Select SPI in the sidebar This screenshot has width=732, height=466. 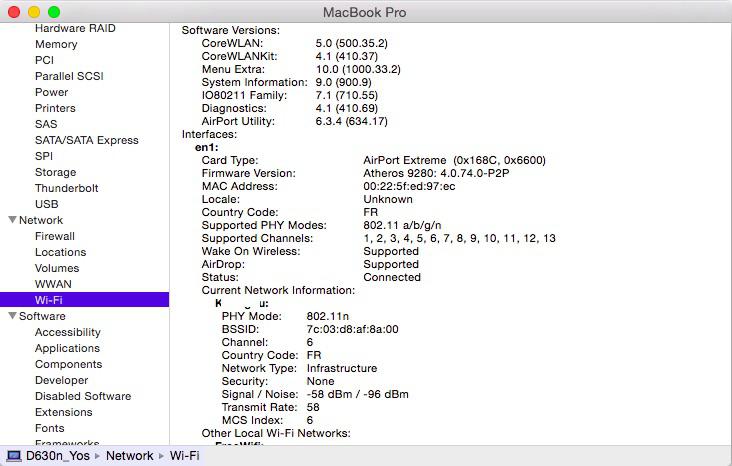tap(44, 156)
